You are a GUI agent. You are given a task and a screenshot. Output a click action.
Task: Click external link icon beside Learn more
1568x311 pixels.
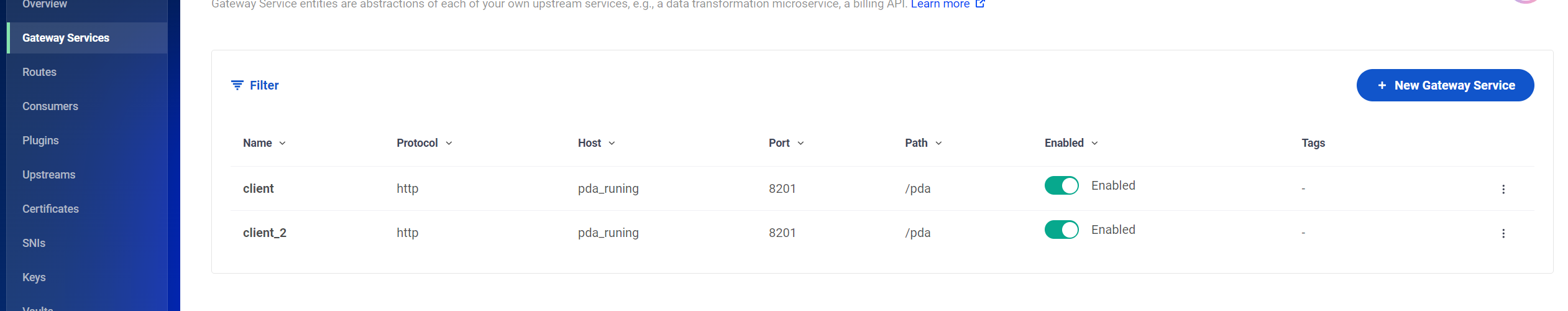980,4
